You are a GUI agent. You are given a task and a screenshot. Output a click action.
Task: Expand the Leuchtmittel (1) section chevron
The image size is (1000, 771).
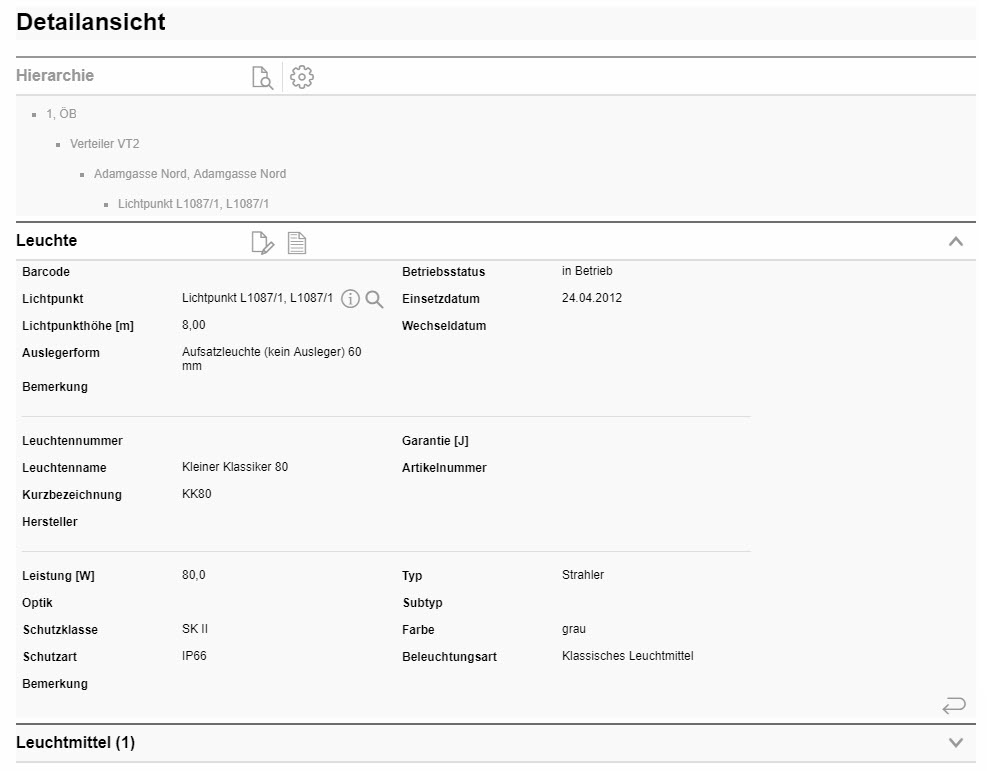tap(955, 743)
